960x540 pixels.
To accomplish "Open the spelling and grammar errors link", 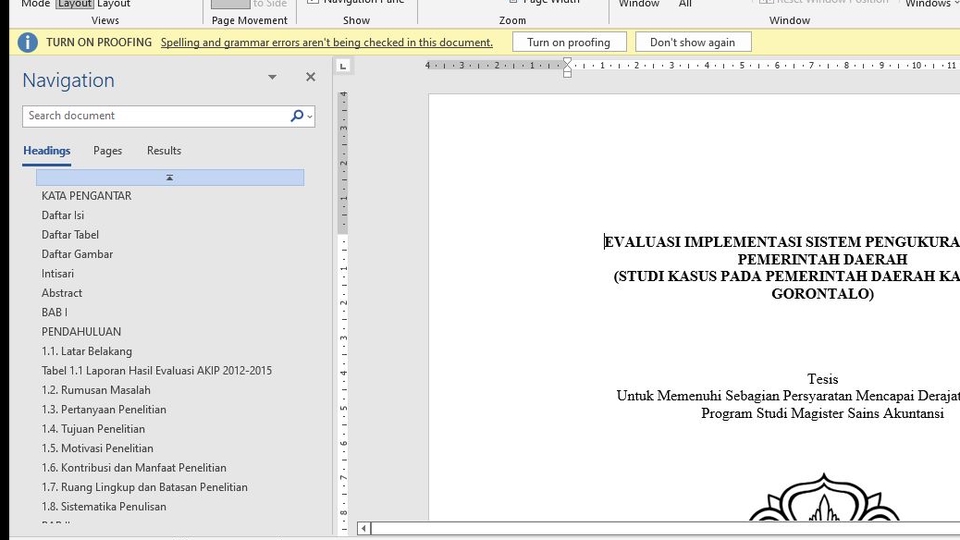I will 326,42.
